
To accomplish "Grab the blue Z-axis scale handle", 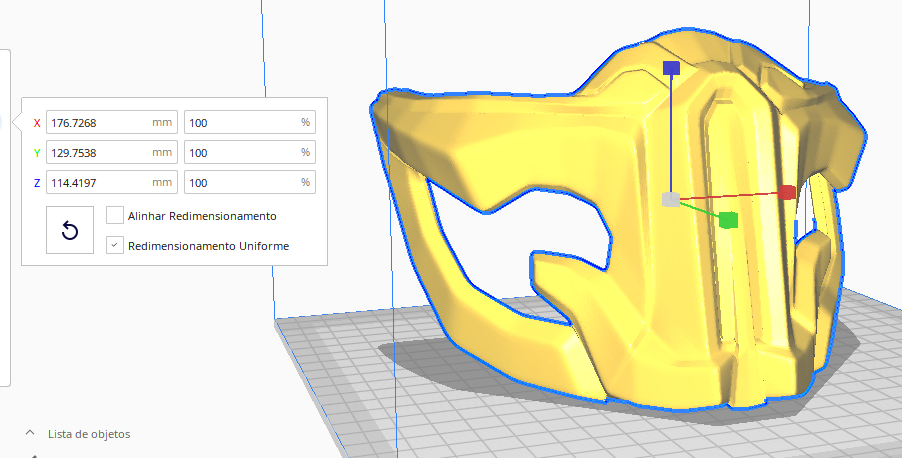I will tap(671, 68).
